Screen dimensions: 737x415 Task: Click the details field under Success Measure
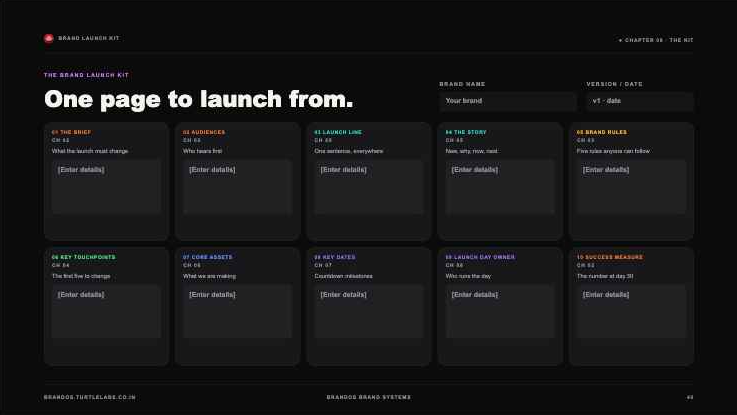coord(631,312)
